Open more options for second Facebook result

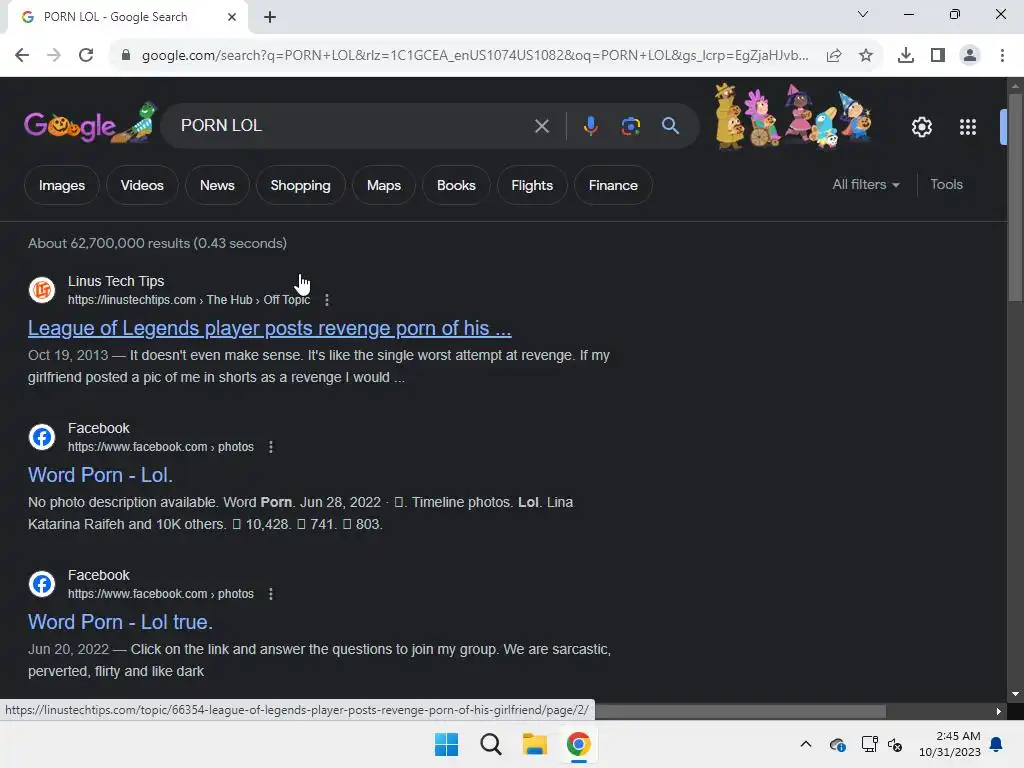coord(270,594)
